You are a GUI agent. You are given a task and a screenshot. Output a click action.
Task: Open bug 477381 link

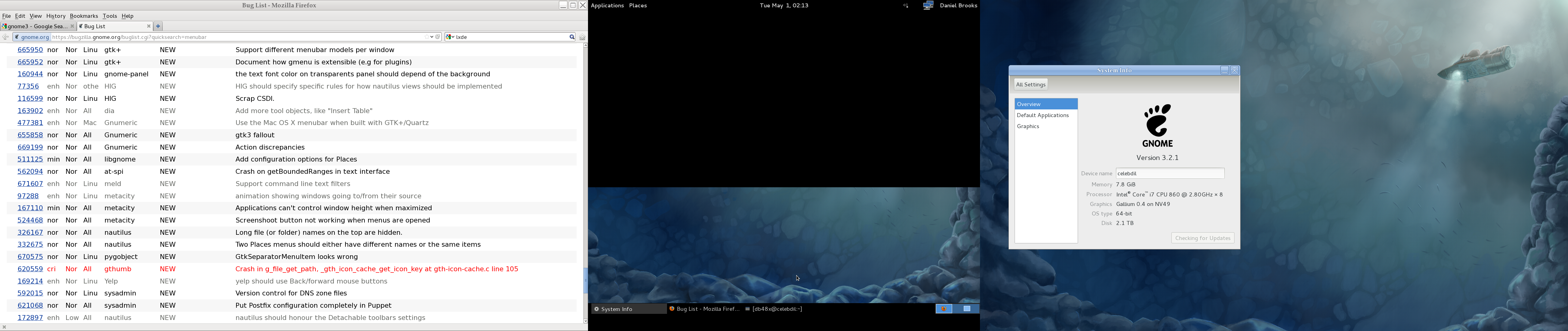click(x=30, y=123)
